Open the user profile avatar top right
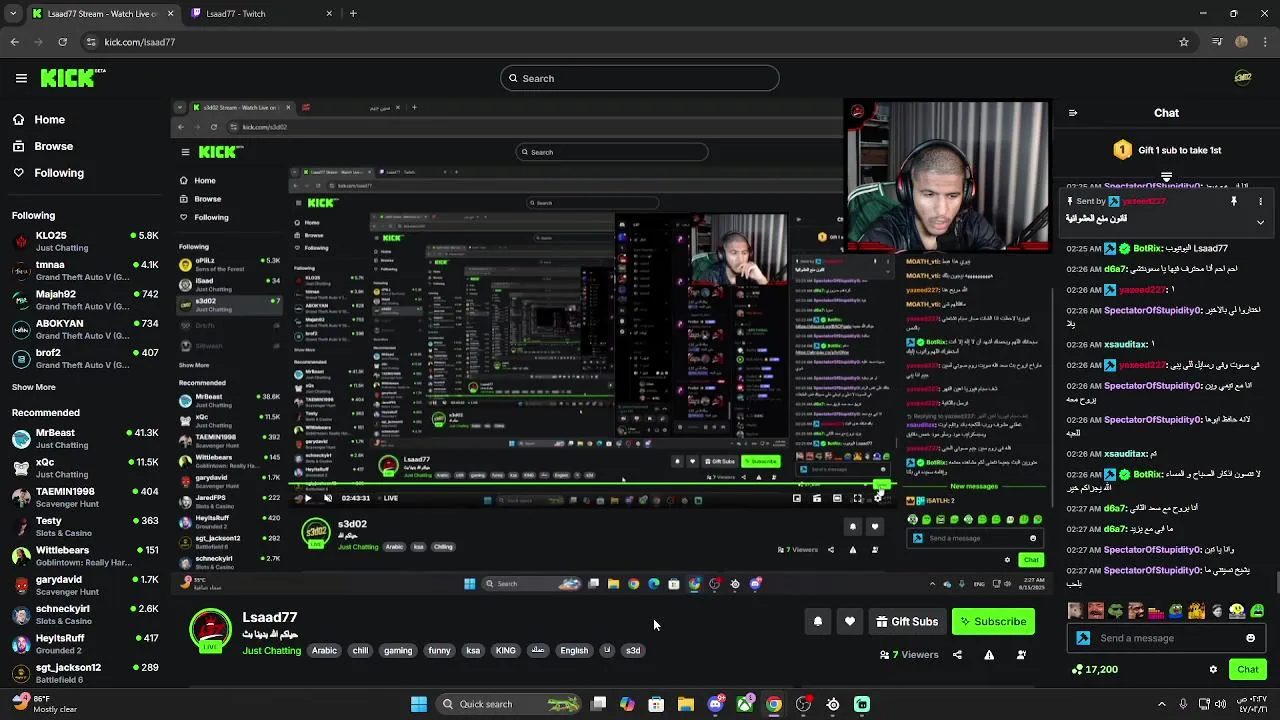1280x720 pixels. (x=1243, y=78)
